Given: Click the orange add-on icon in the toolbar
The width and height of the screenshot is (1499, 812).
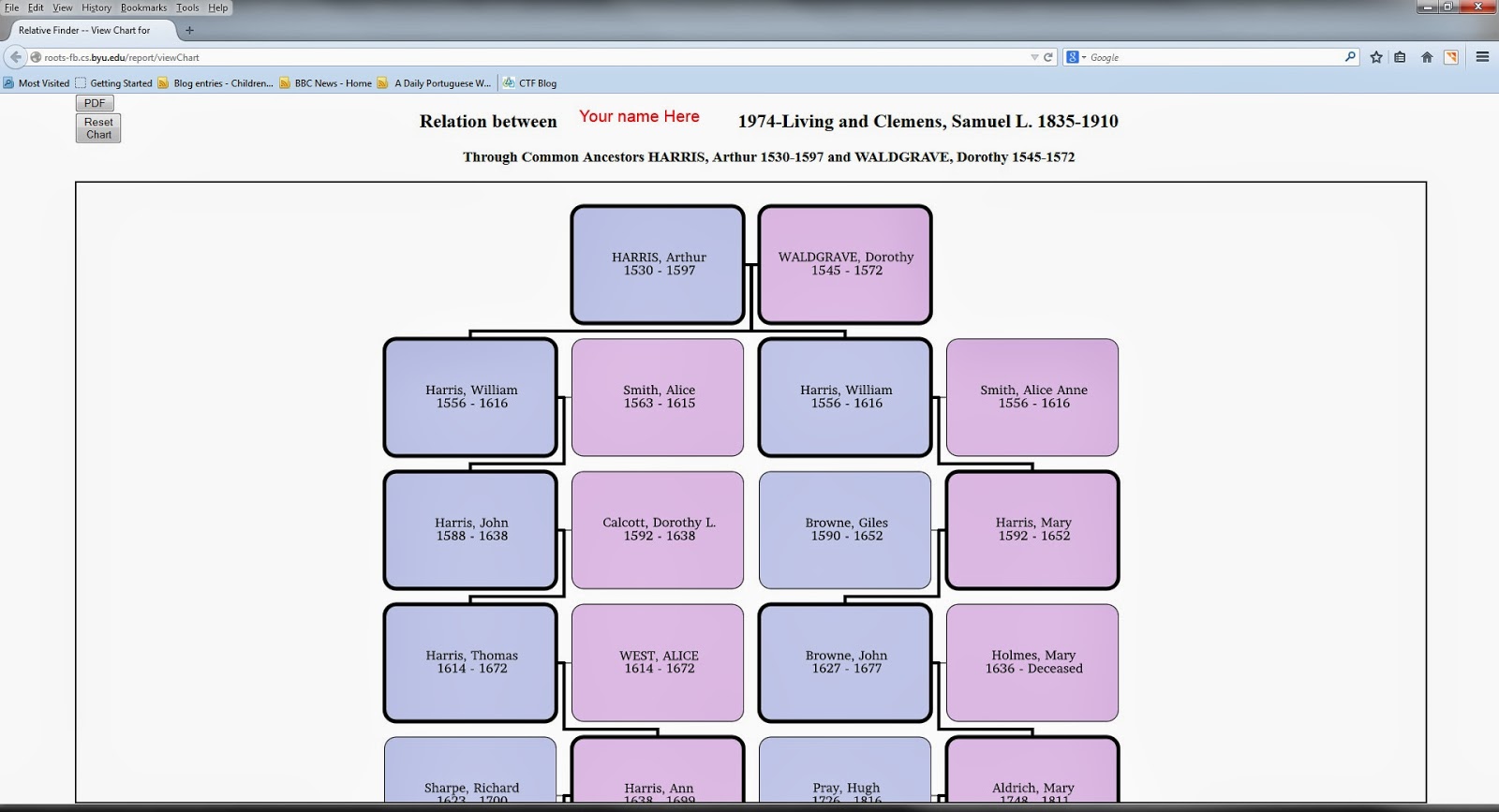Looking at the screenshot, I should [1451, 57].
